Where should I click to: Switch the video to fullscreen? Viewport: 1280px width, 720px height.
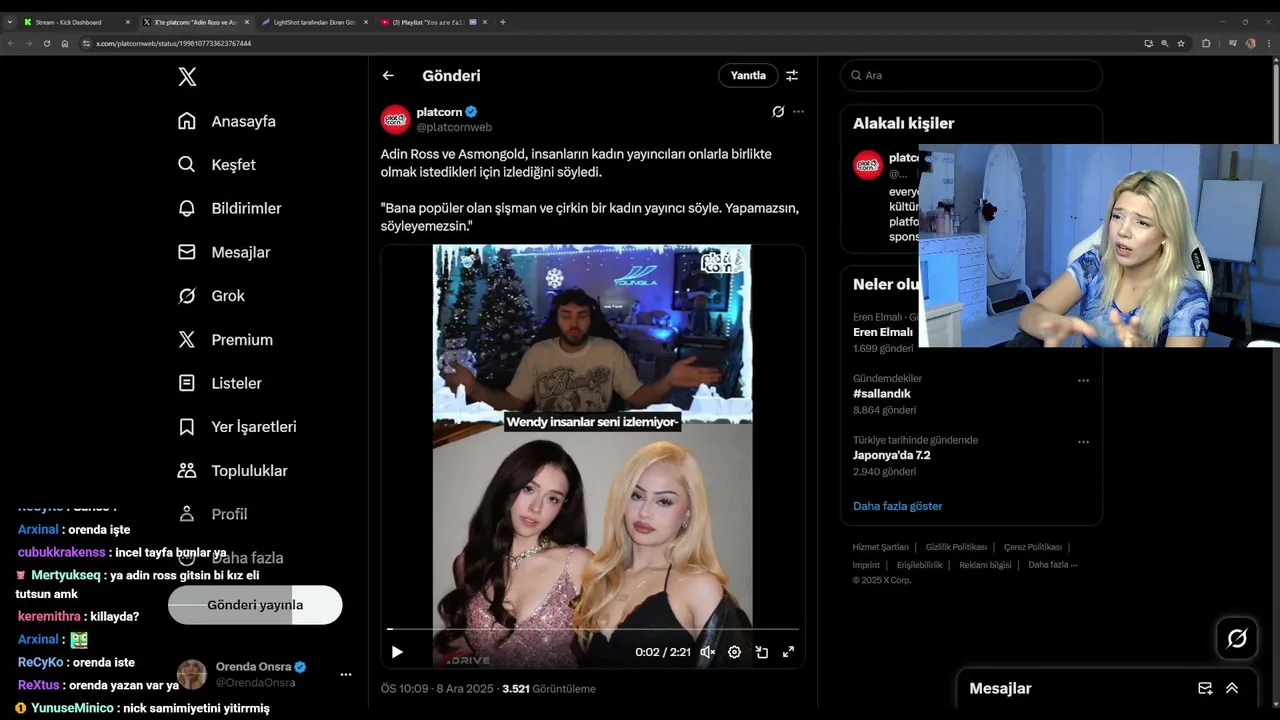tap(788, 652)
